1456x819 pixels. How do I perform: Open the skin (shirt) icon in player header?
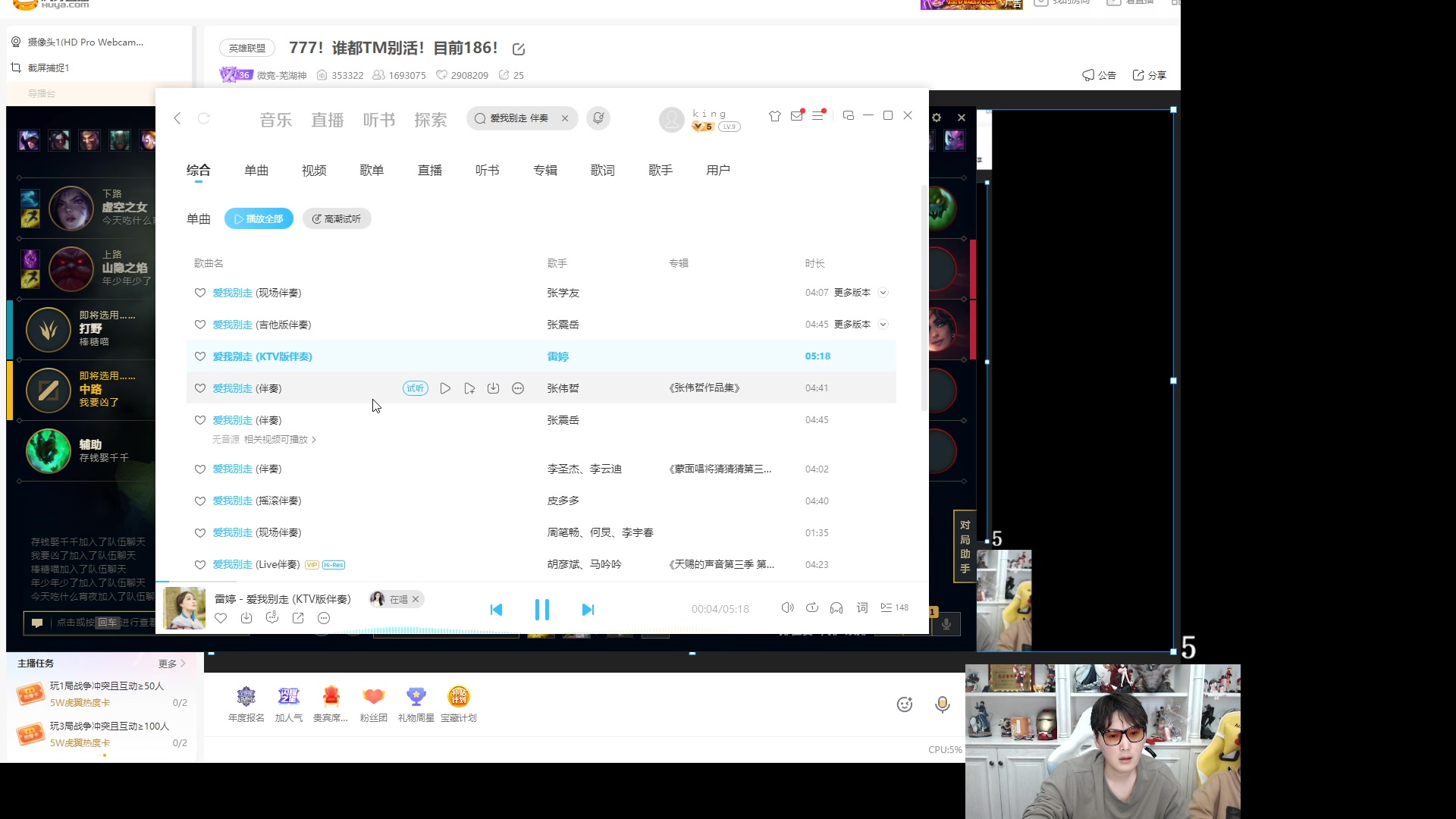pos(774,116)
